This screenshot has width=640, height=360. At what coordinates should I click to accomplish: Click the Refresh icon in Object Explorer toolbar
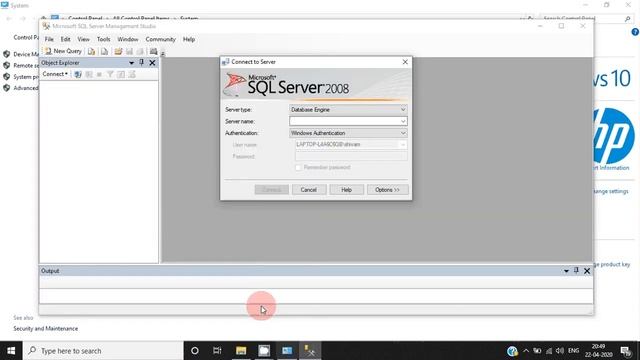pyautogui.click(x=121, y=74)
